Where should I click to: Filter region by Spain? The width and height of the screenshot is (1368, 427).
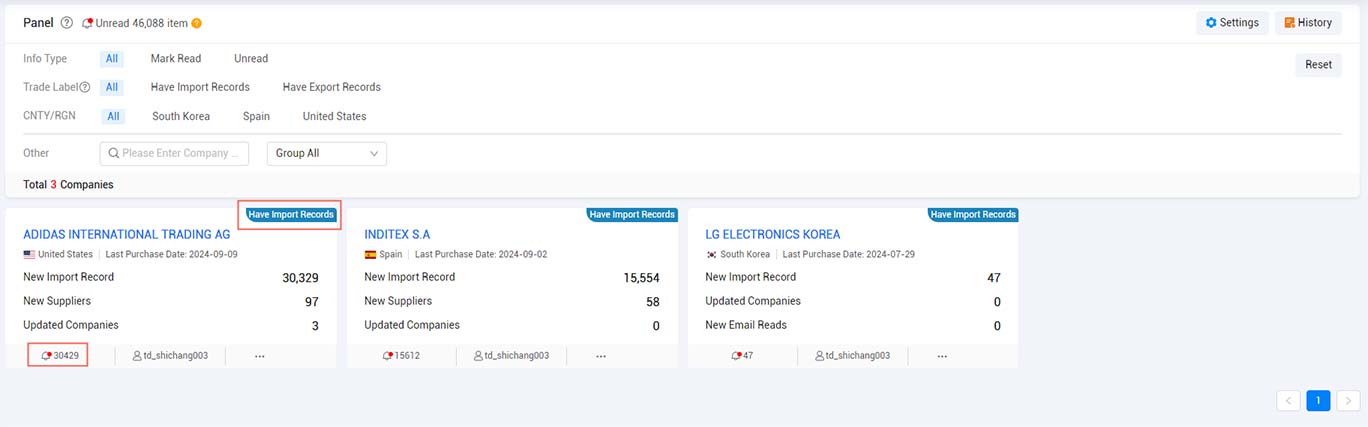256,116
